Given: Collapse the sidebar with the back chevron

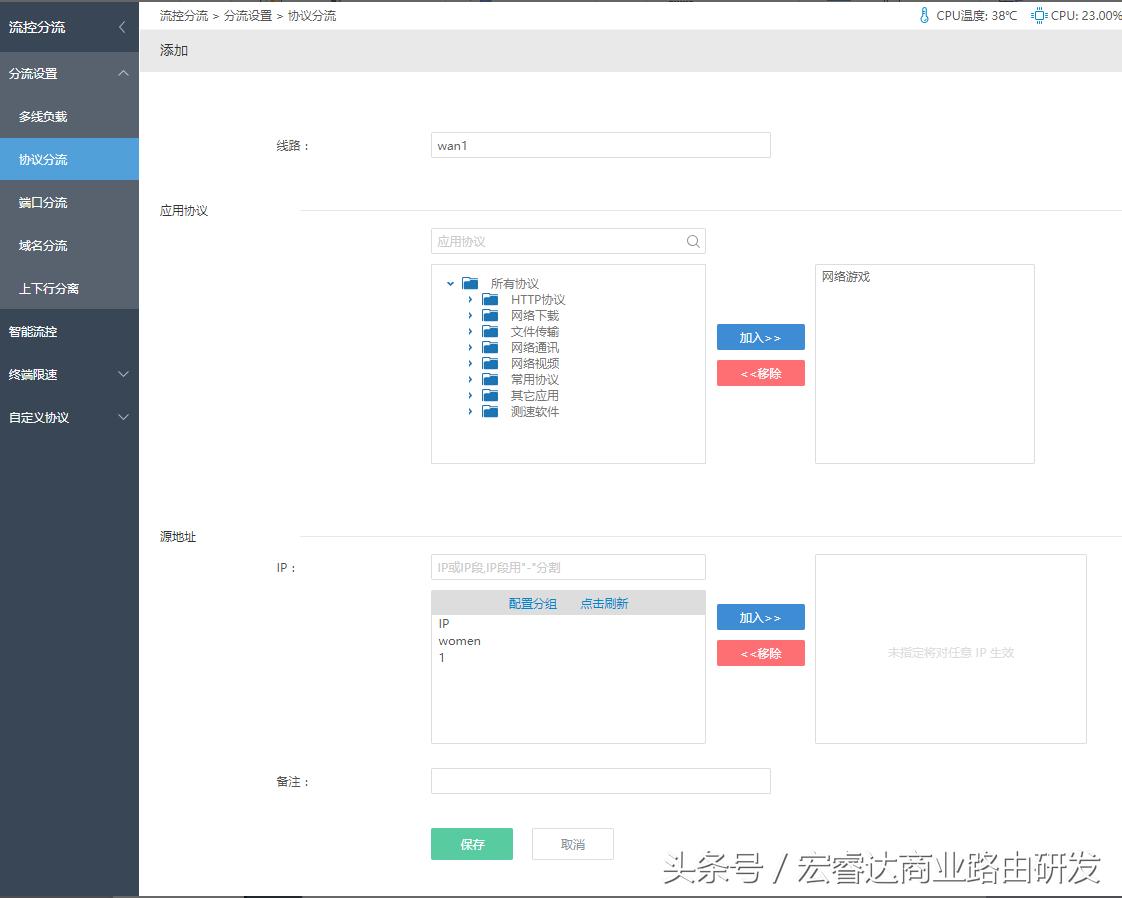Looking at the screenshot, I should [122, 27].
